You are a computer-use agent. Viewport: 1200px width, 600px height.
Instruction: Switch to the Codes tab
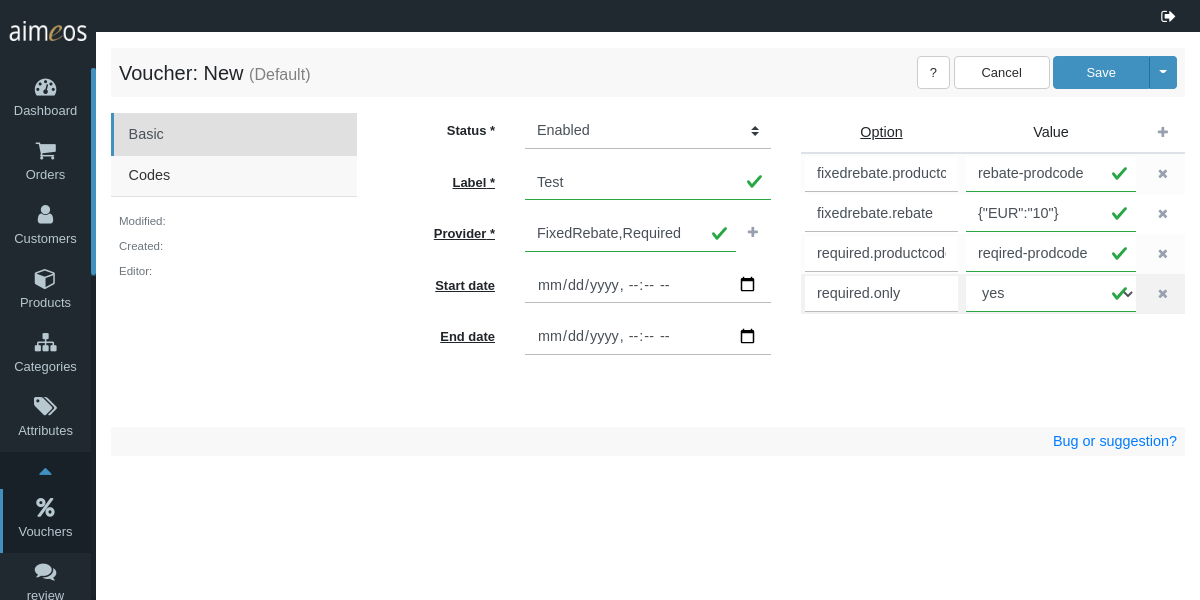(234, 175)
